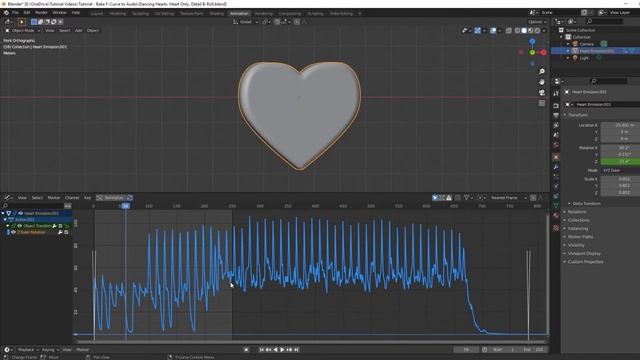This screenshot has height=360, width=640.
Task: Switch to wireframe viewport shading
Action: click(x=518, y=31)
